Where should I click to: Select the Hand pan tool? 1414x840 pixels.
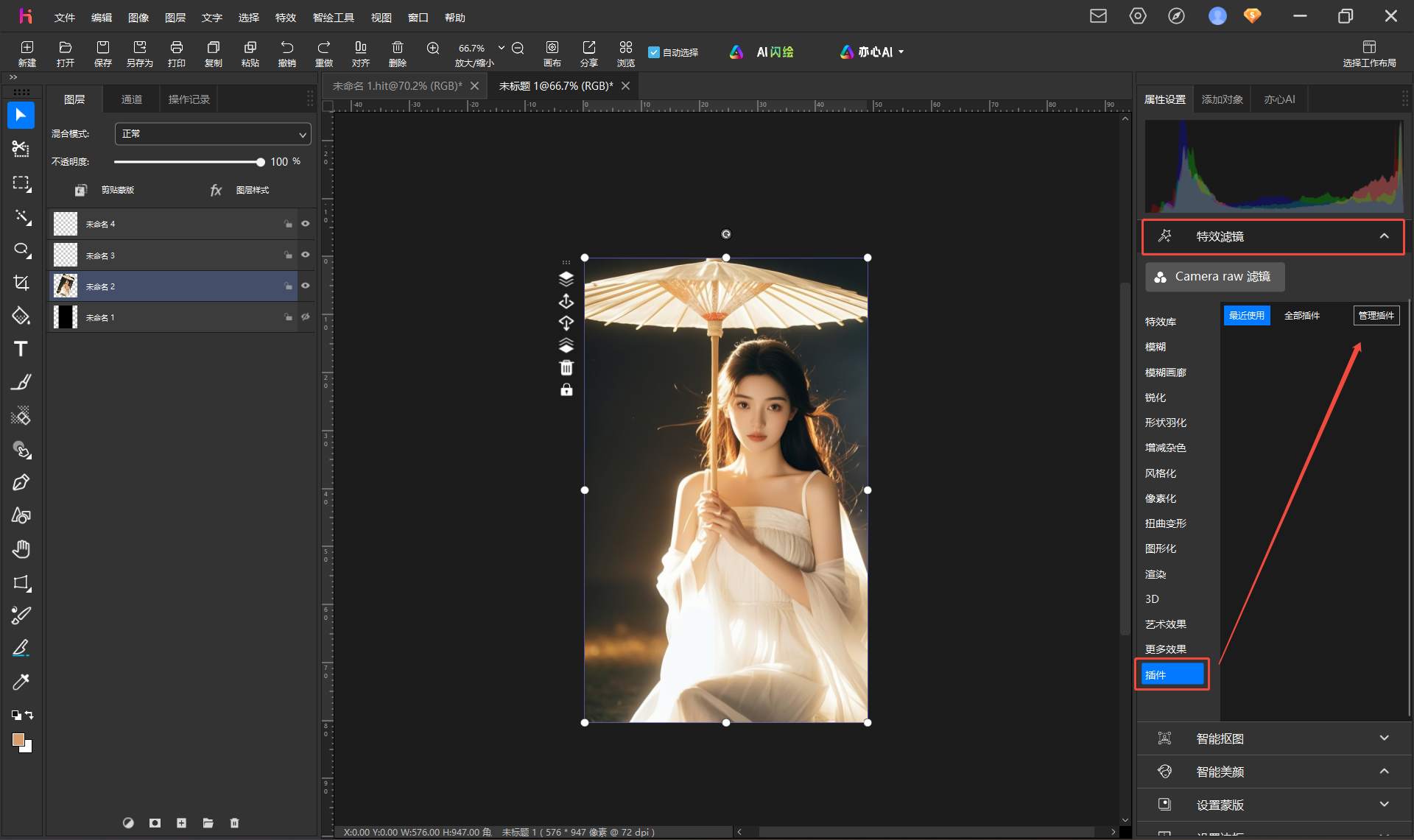click(x=21, y=549)
